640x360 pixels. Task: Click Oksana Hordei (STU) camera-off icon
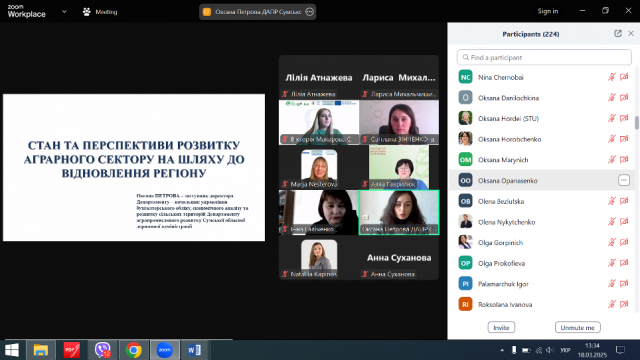pos(624,118)
